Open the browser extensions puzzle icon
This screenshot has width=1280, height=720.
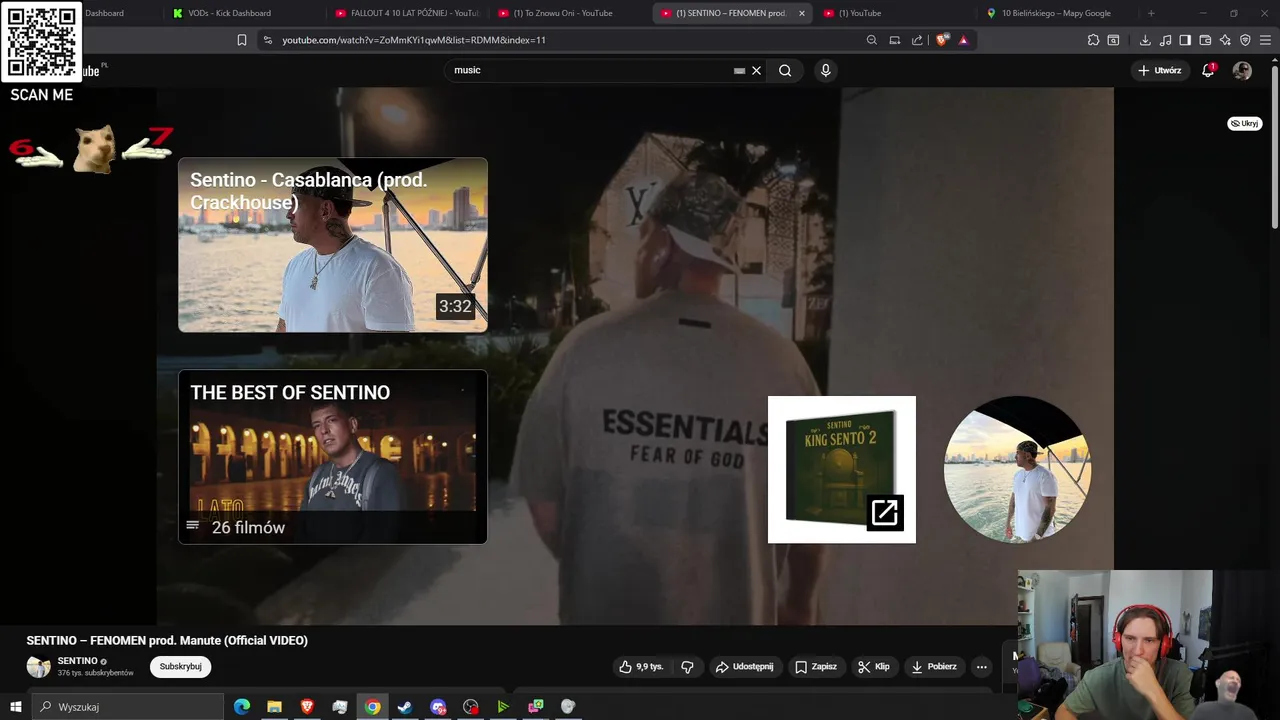click(x=1093, y=40)
